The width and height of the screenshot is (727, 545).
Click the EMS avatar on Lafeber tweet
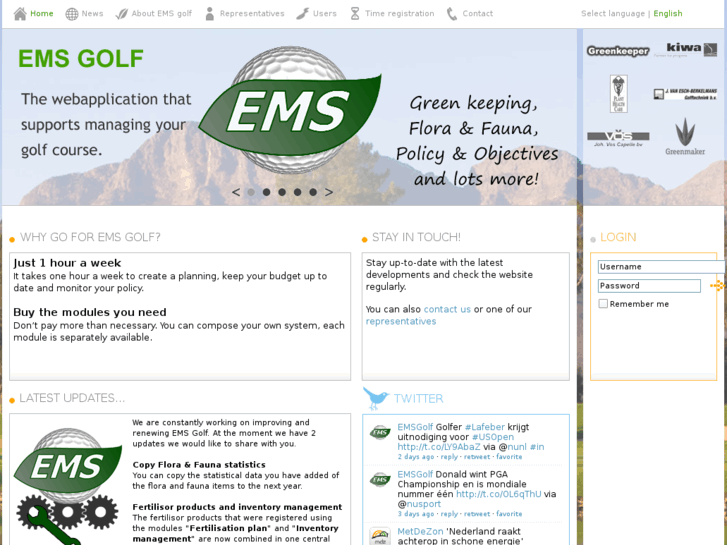[x=380, y=432]
